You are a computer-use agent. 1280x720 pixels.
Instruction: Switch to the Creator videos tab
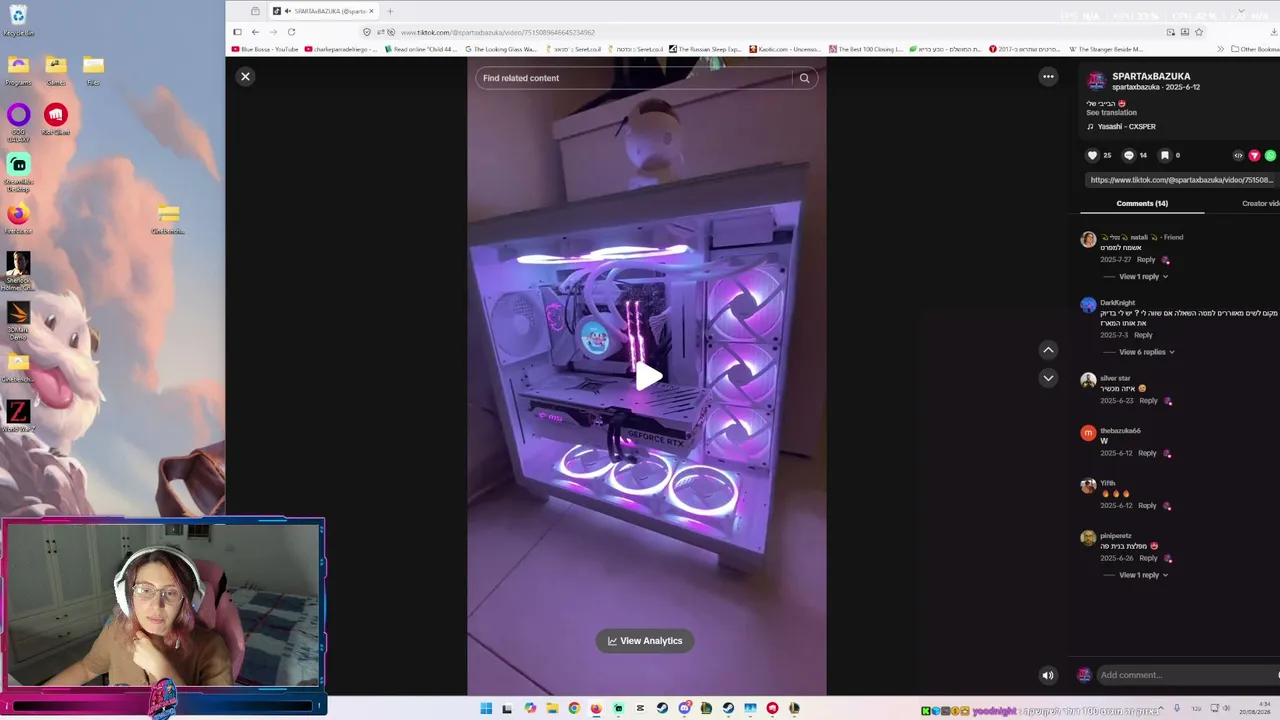tap(1260, 203)
